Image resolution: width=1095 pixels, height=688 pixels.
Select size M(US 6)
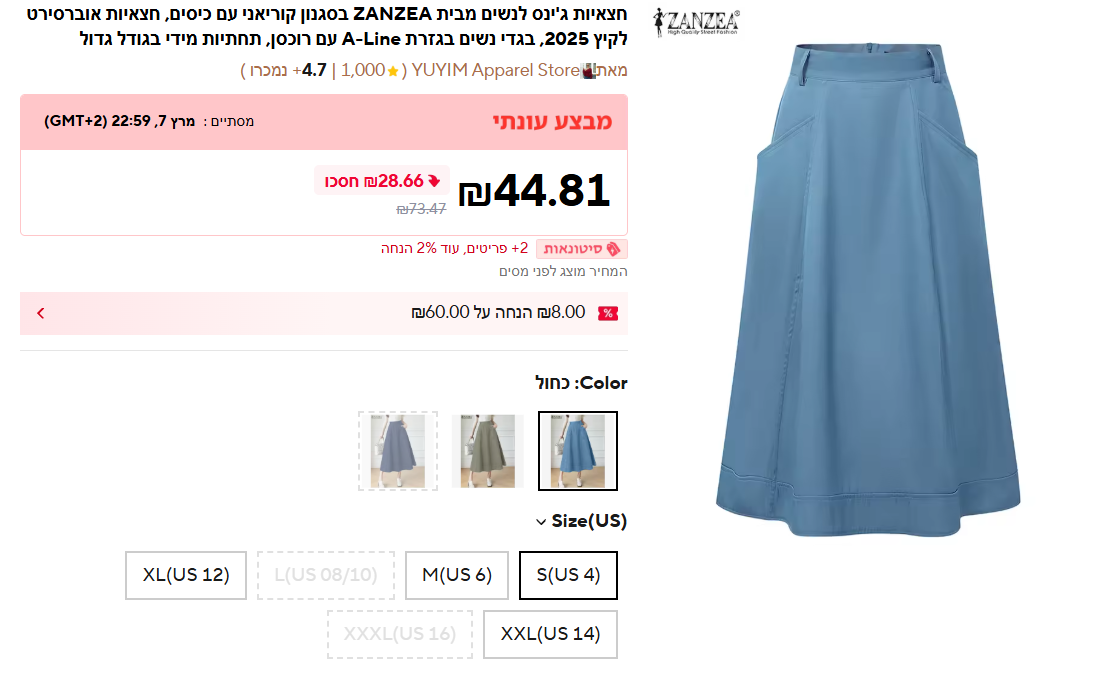tap(457, 575)
